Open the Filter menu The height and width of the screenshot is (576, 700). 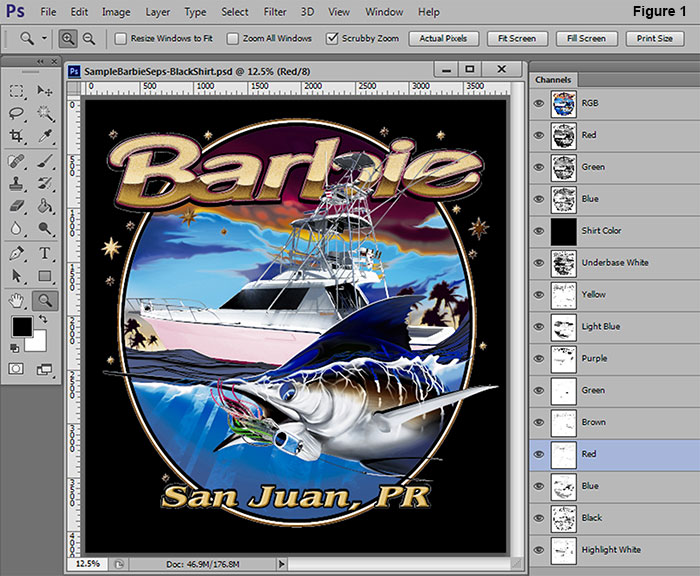pos(275,12)
